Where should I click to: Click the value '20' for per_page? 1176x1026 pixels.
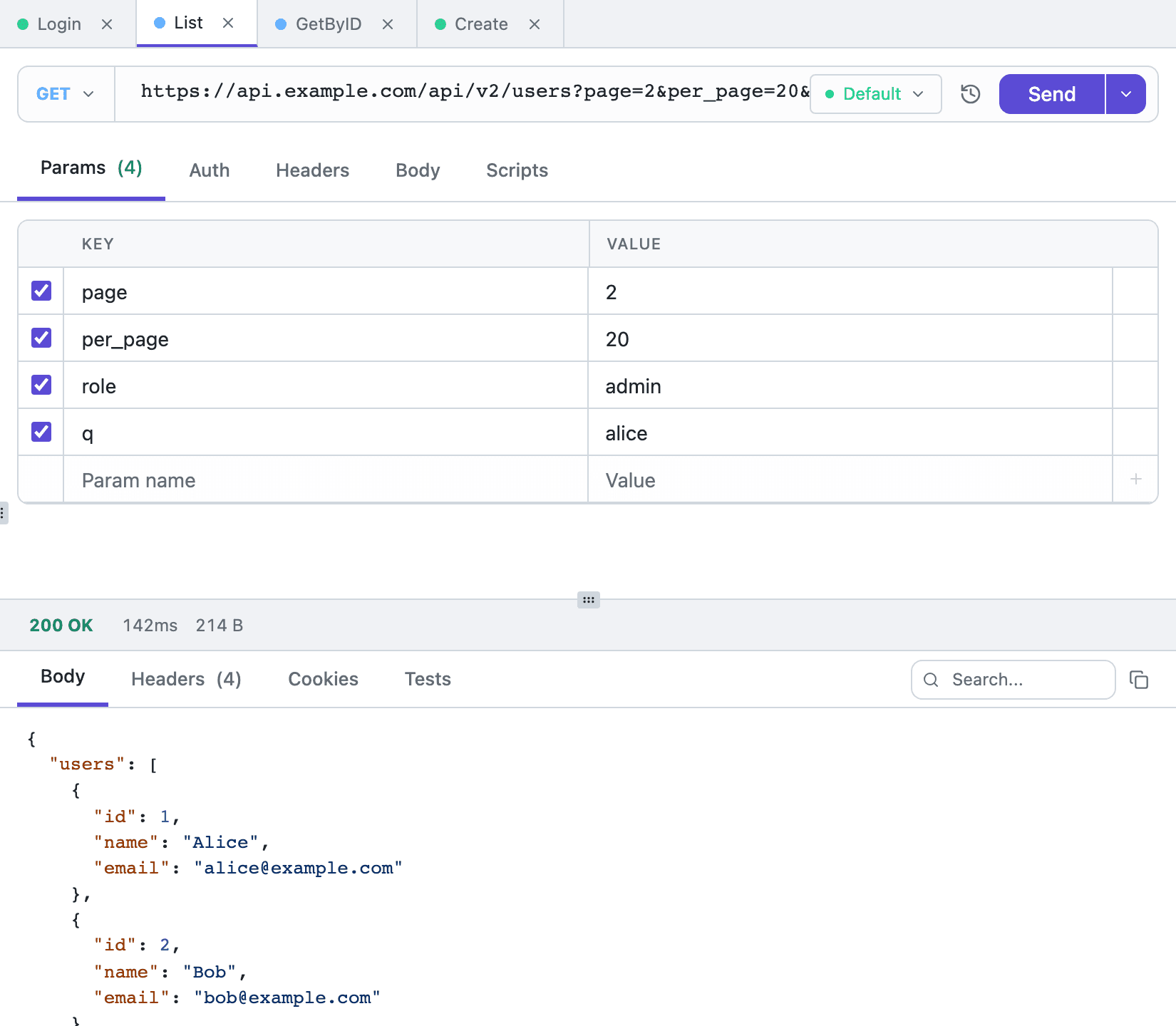tap(850, 339)
